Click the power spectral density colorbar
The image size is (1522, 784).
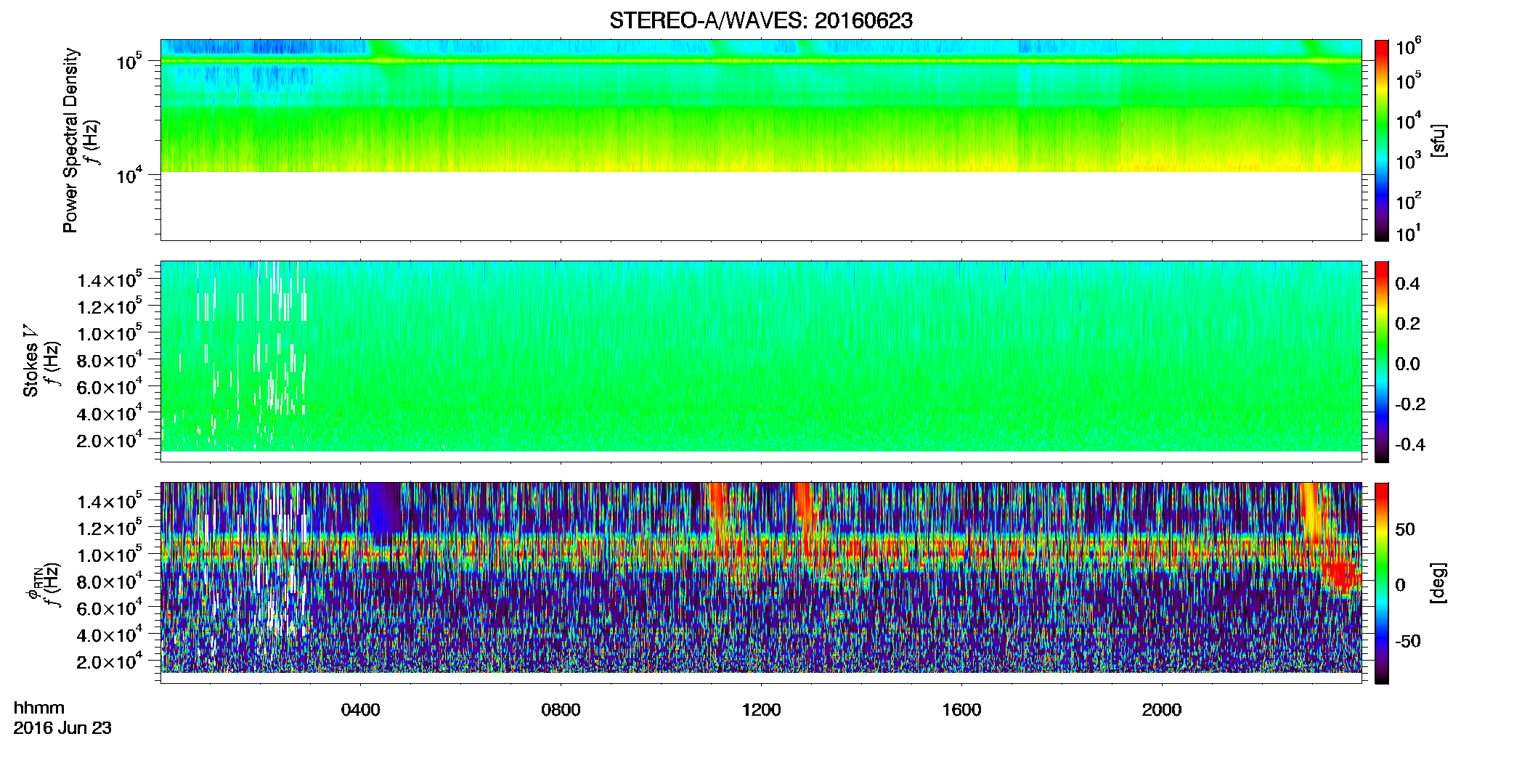point(1382,140)
